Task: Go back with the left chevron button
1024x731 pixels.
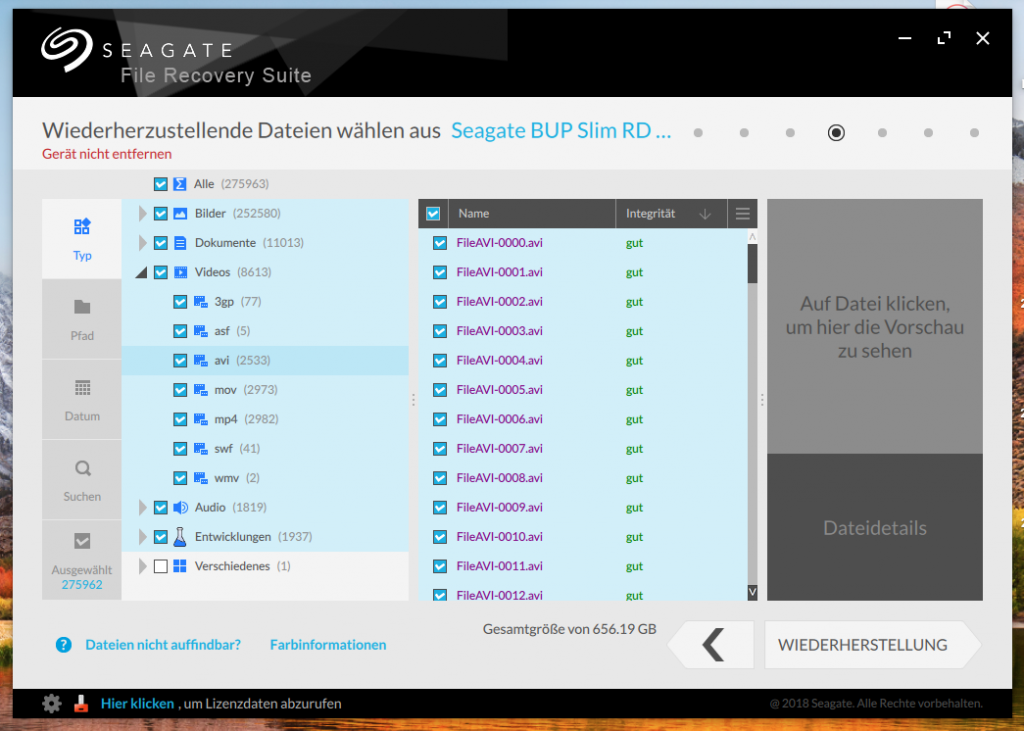Action: (711, 645)
